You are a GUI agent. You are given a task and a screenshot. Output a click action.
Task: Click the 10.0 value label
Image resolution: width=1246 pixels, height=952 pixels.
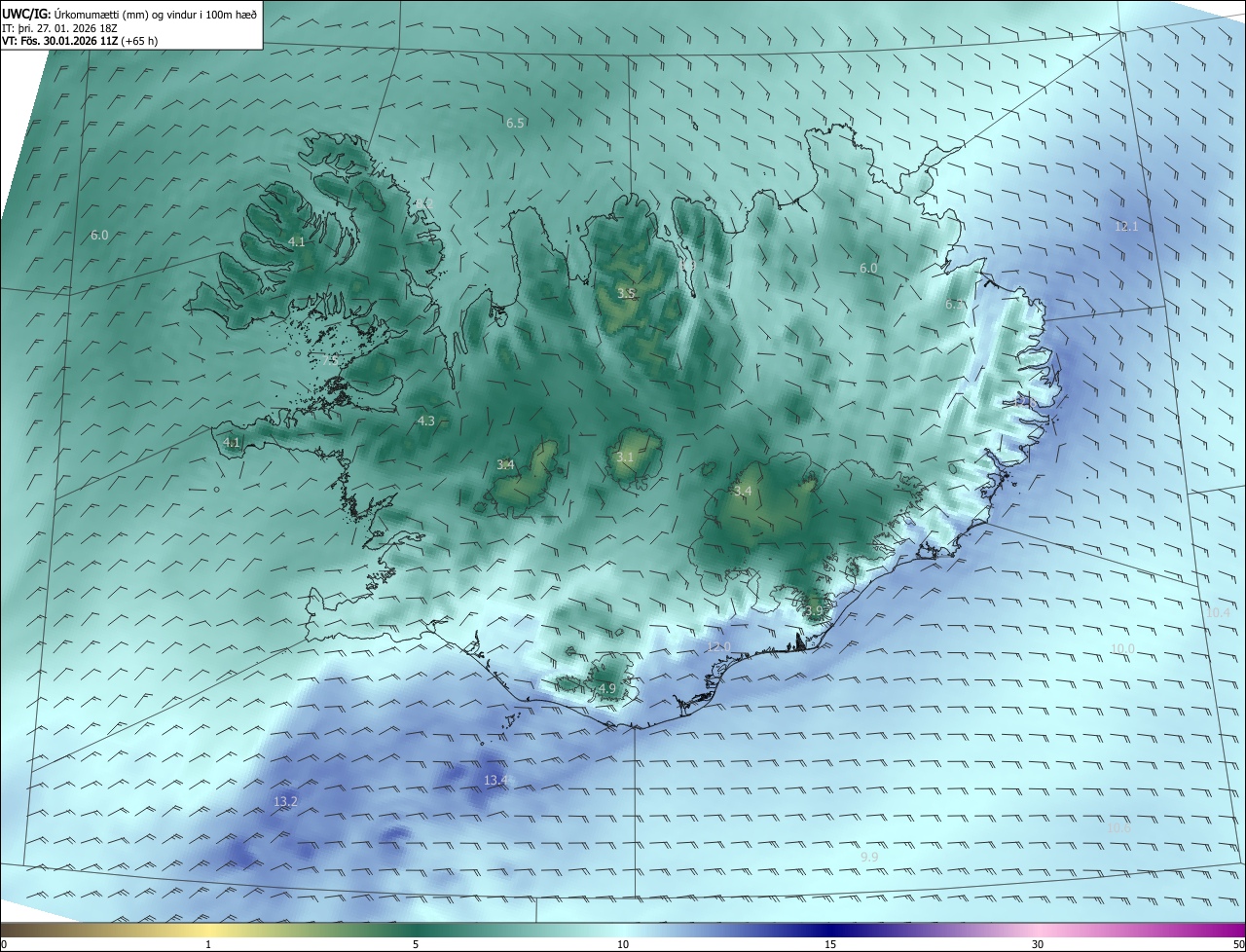coord(1122,648)
